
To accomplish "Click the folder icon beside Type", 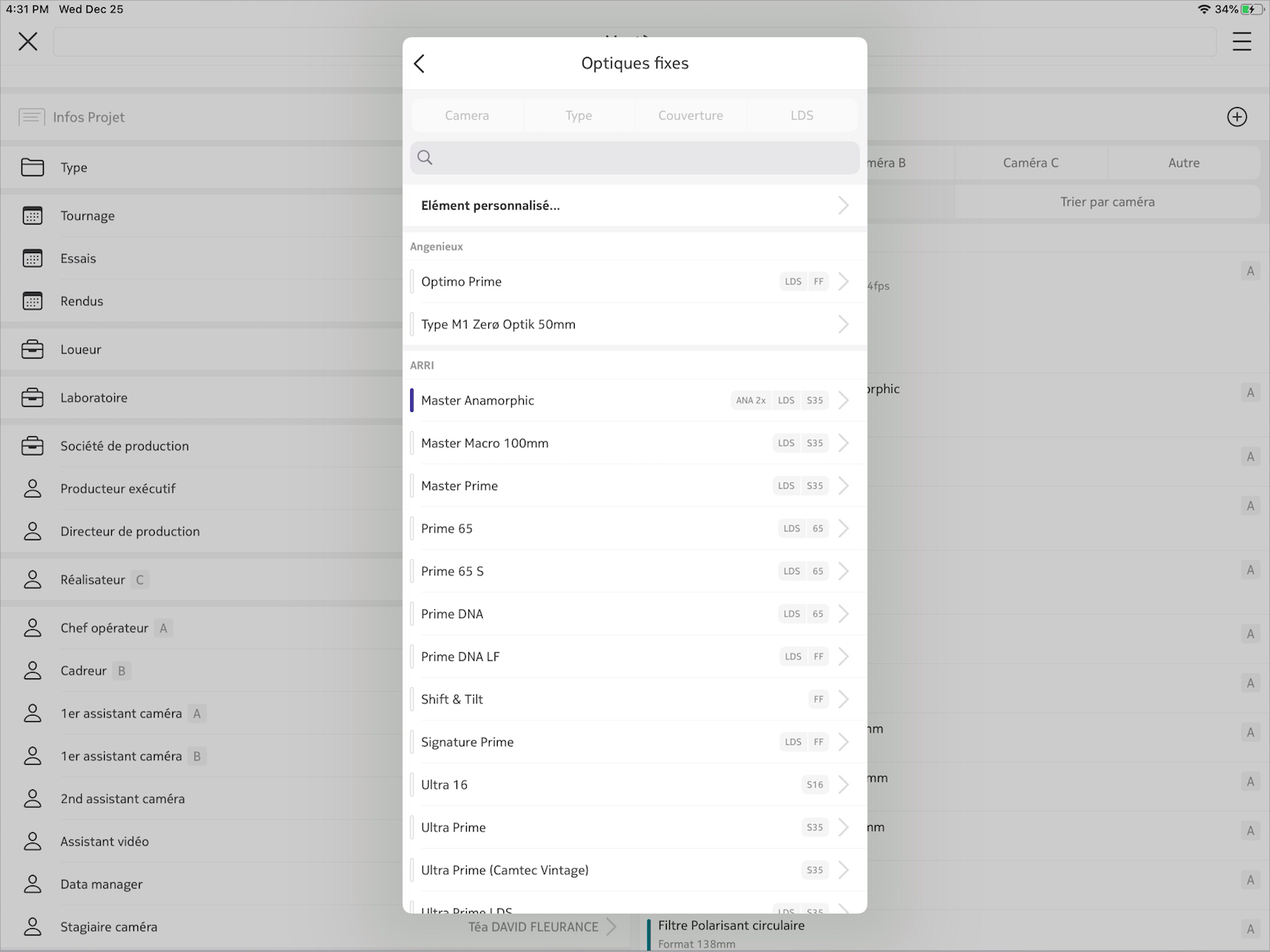I will [x=33, y=167].
